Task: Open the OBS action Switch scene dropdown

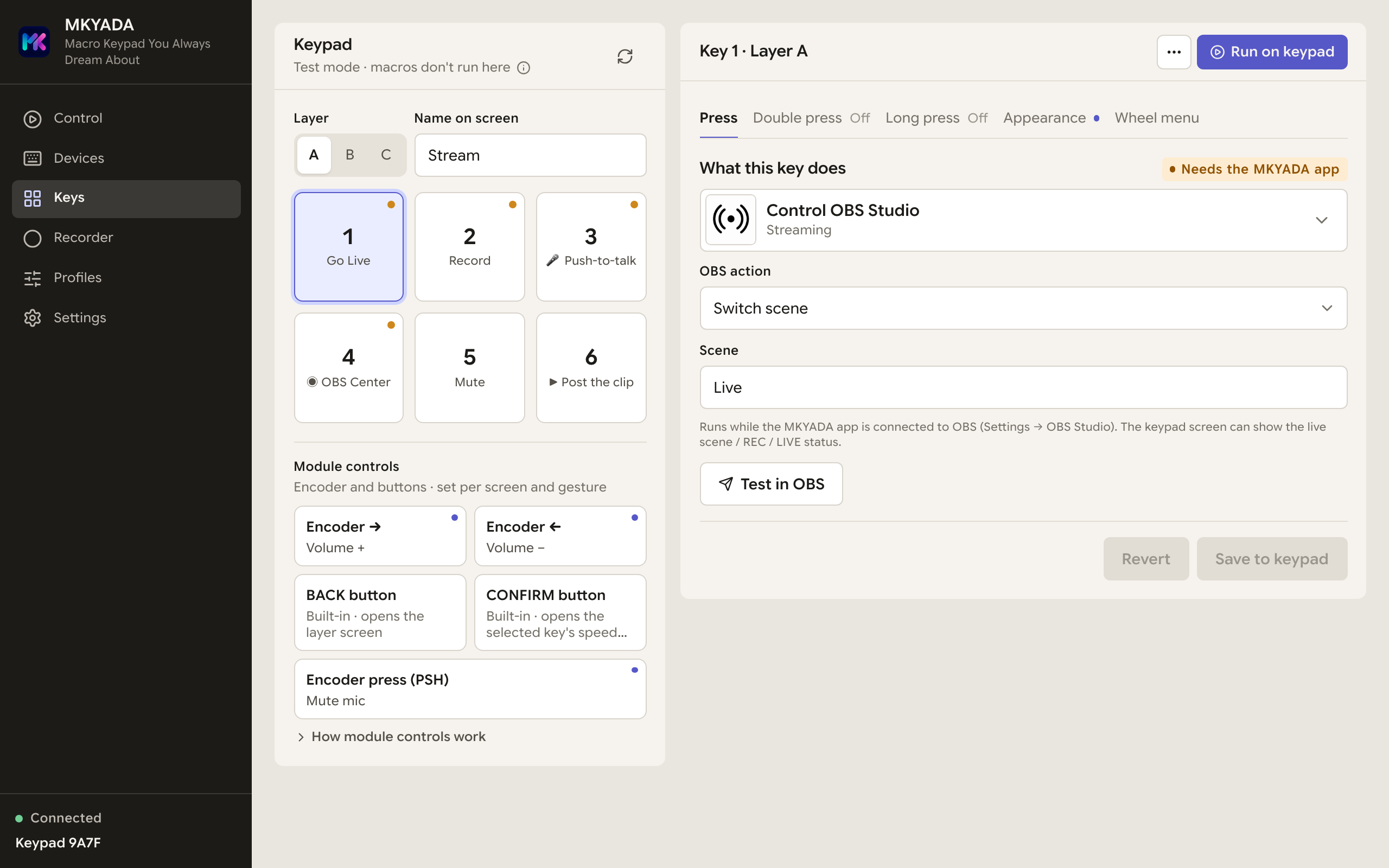Action: tap(1023, 308)
